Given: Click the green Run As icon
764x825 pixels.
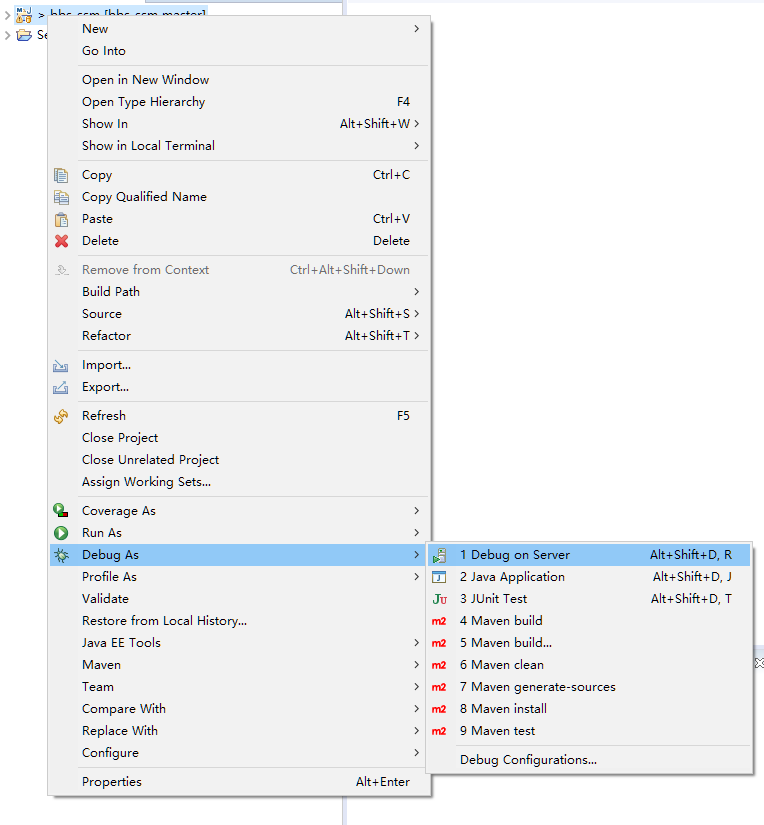Looking at the screenshot, I should [61, 533].
